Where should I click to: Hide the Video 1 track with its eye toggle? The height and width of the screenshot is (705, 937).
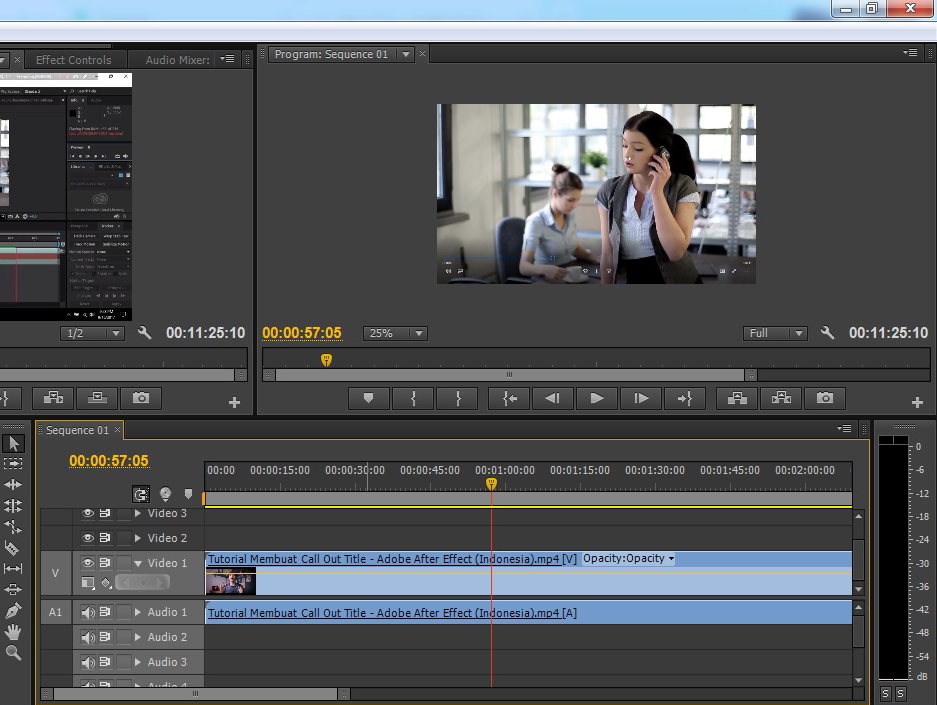[x=88, y=563]
